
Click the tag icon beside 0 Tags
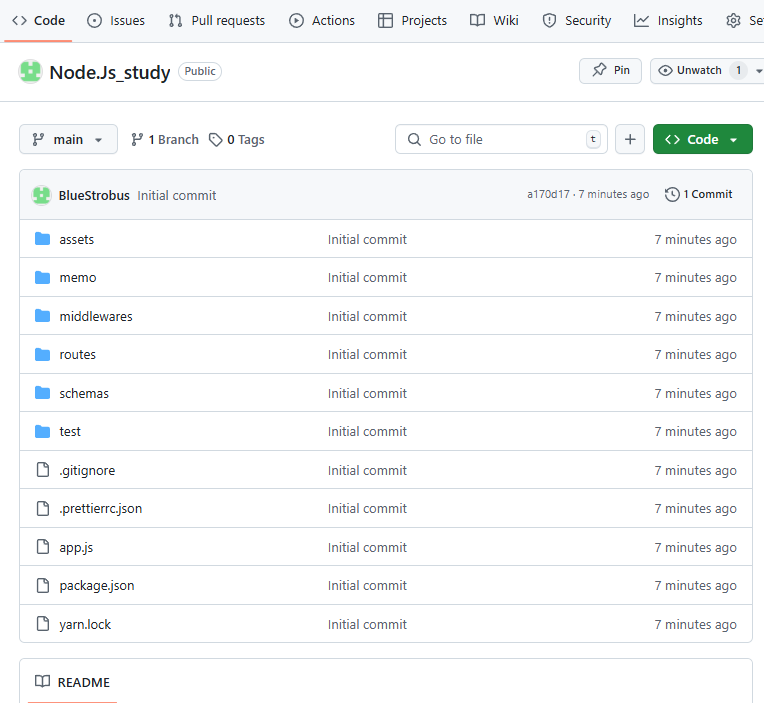215,140
